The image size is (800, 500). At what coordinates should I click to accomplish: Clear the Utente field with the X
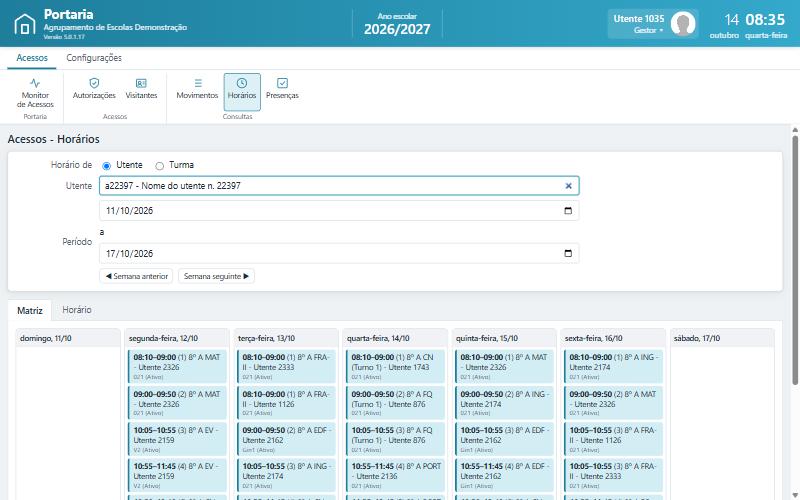pyautogui.click(x=568, y=186)
